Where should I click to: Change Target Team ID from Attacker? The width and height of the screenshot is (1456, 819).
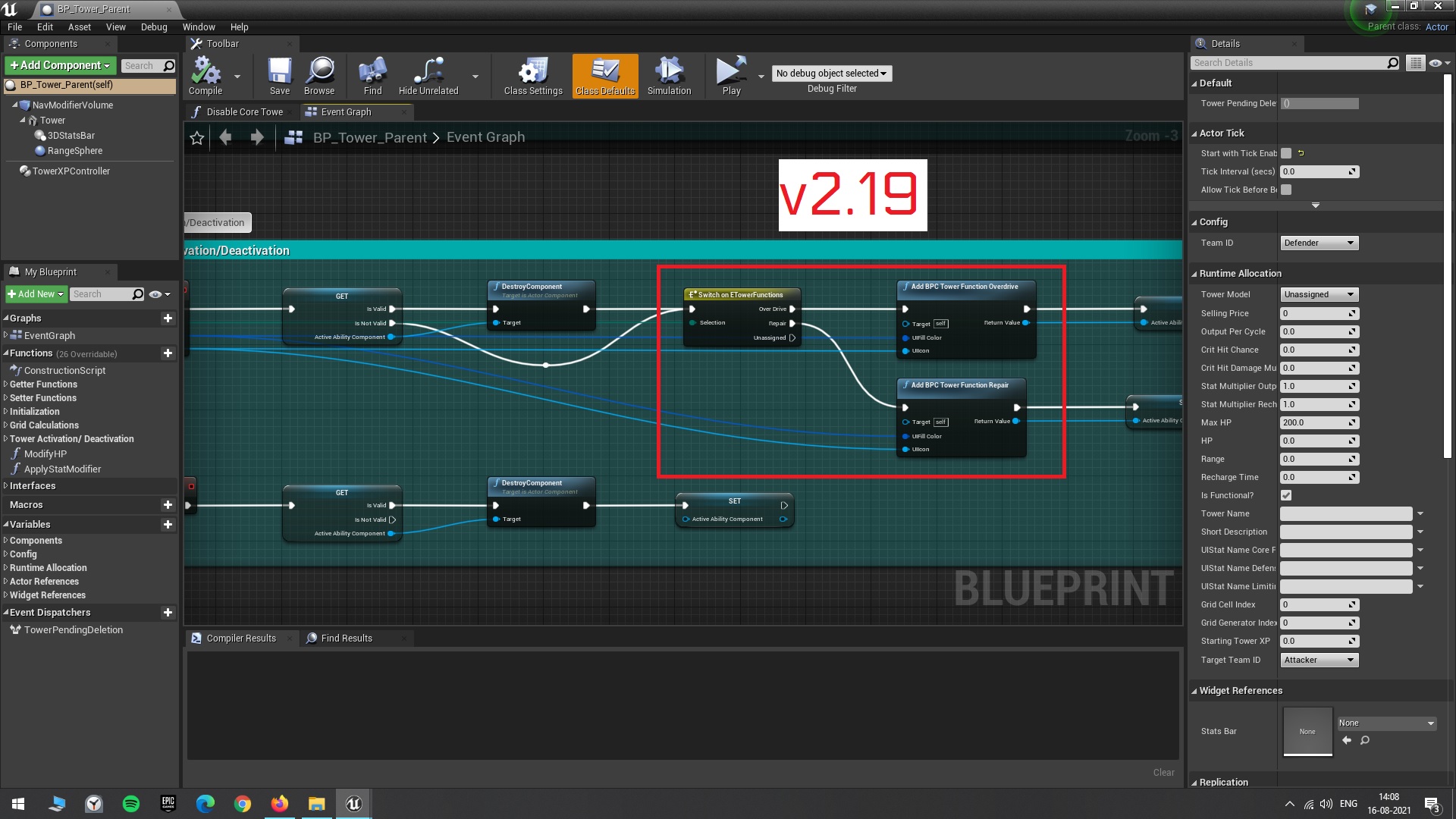coord(1318,660)
